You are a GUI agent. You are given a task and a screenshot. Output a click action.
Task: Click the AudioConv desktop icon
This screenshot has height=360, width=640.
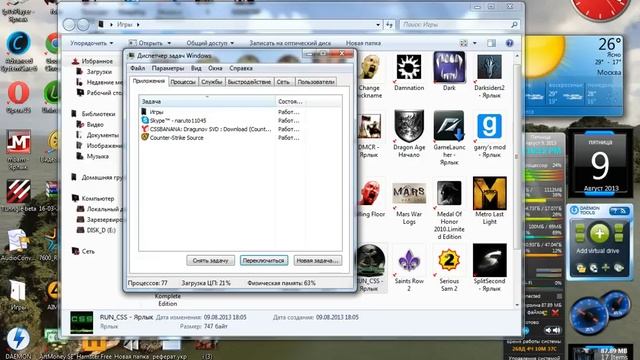point(17,241)
